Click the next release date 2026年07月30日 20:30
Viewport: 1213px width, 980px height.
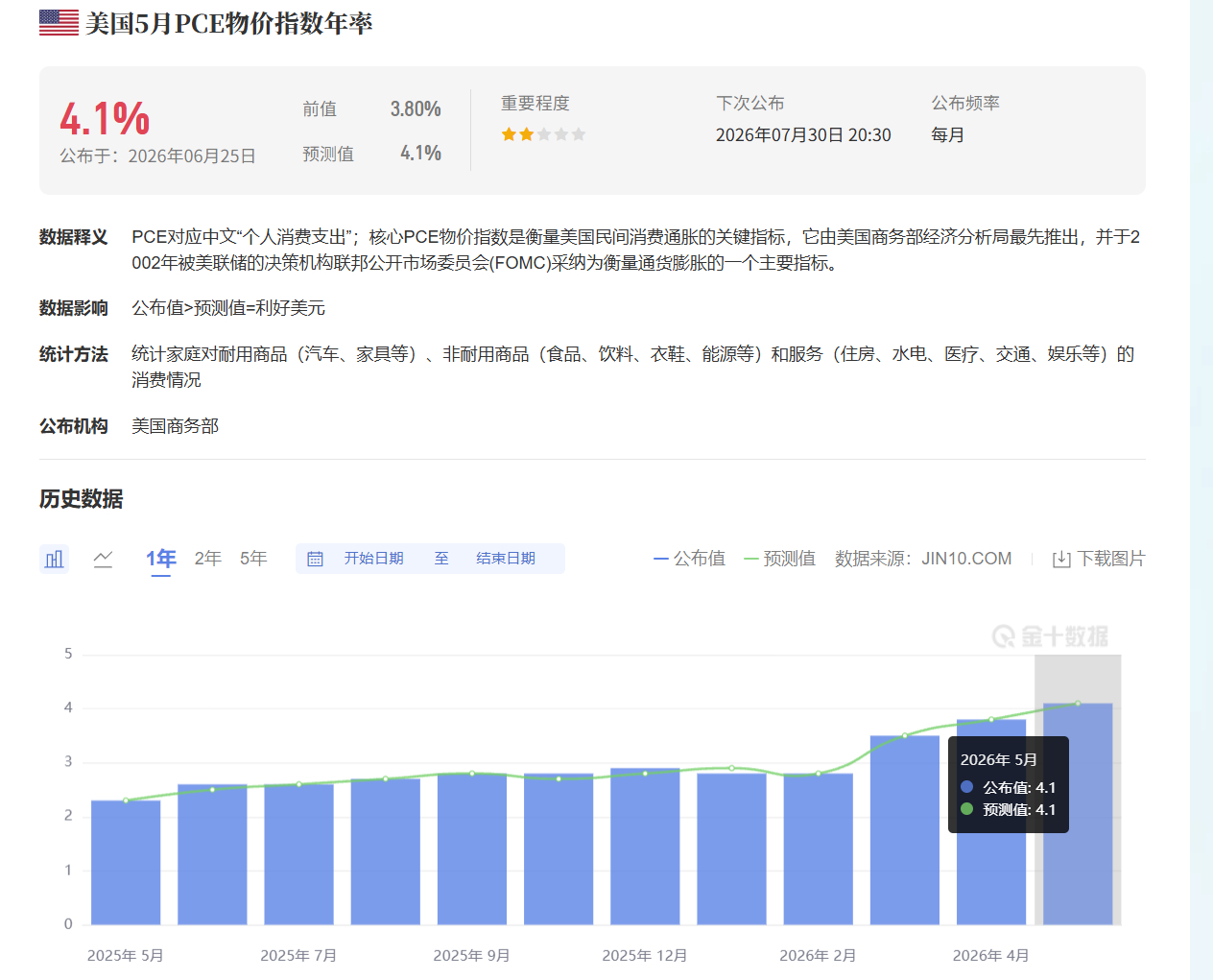803,135
